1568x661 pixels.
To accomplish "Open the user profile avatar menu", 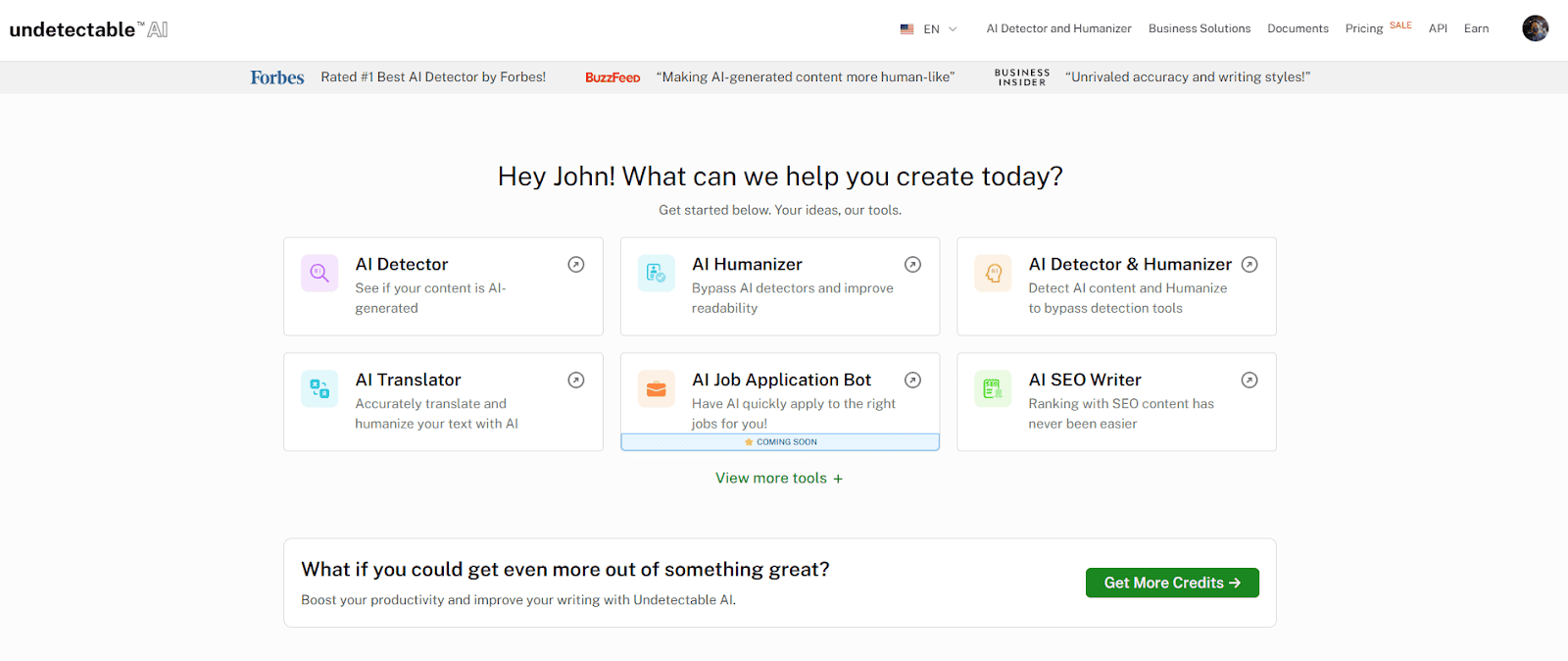I will [x=1535, y=28].
